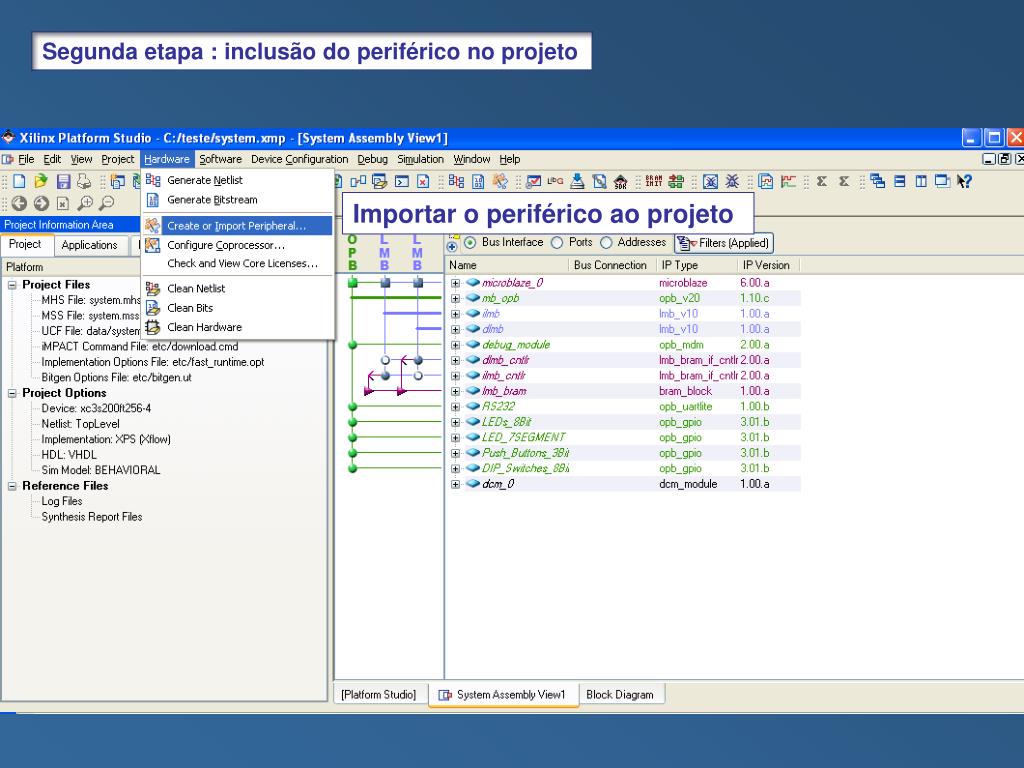The image size is (1024, 768).
Task: Toggle the LEDs_8Bit OPB bus connector
Action: click(353, 422)
